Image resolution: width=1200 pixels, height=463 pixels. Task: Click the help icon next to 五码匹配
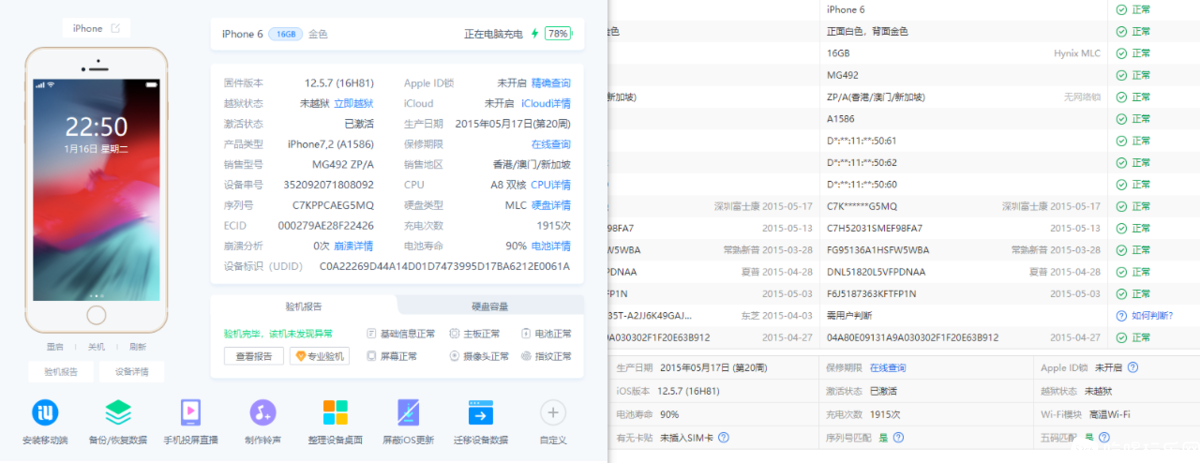coord(1103,437)
